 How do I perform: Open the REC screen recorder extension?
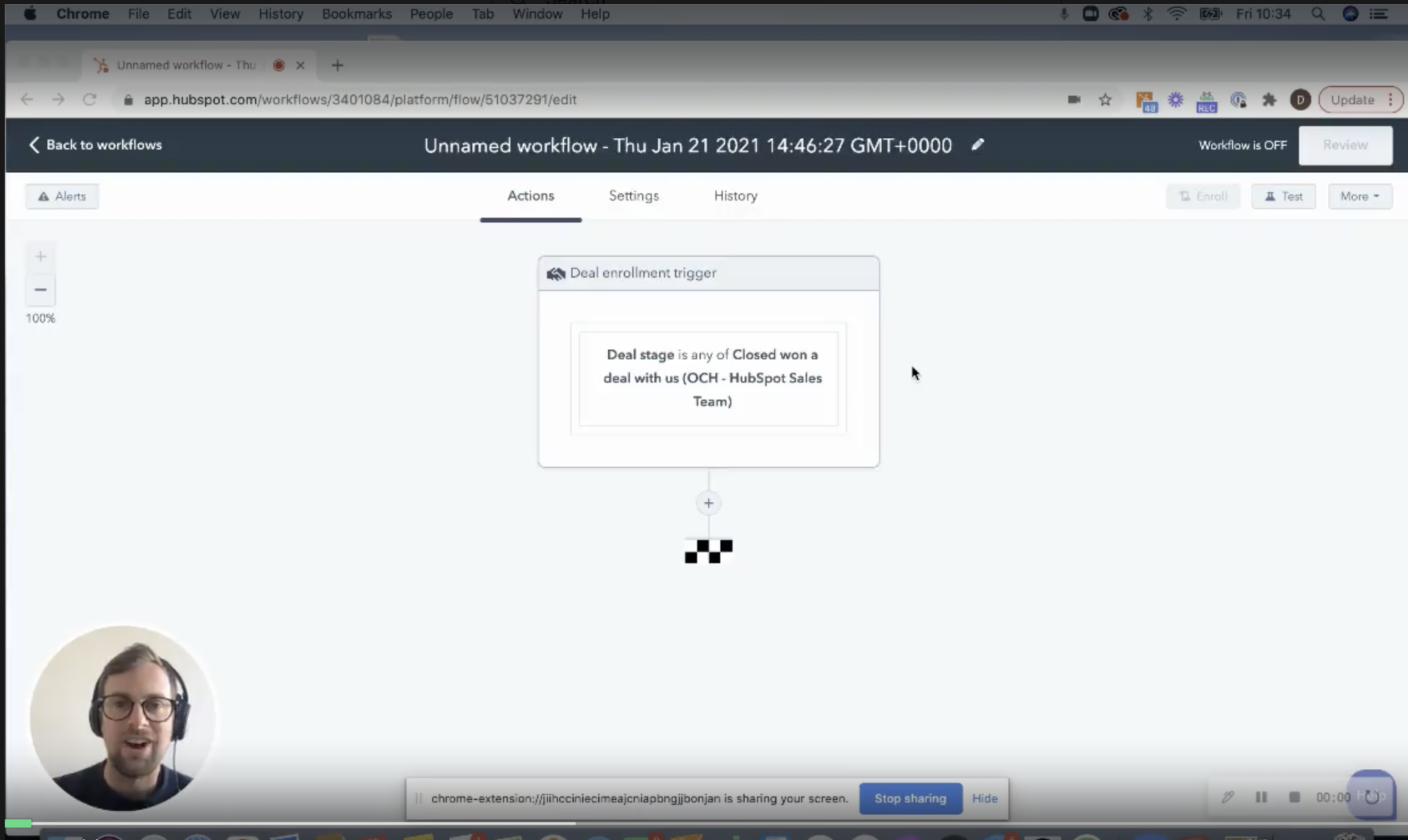tap(1207, 100)
